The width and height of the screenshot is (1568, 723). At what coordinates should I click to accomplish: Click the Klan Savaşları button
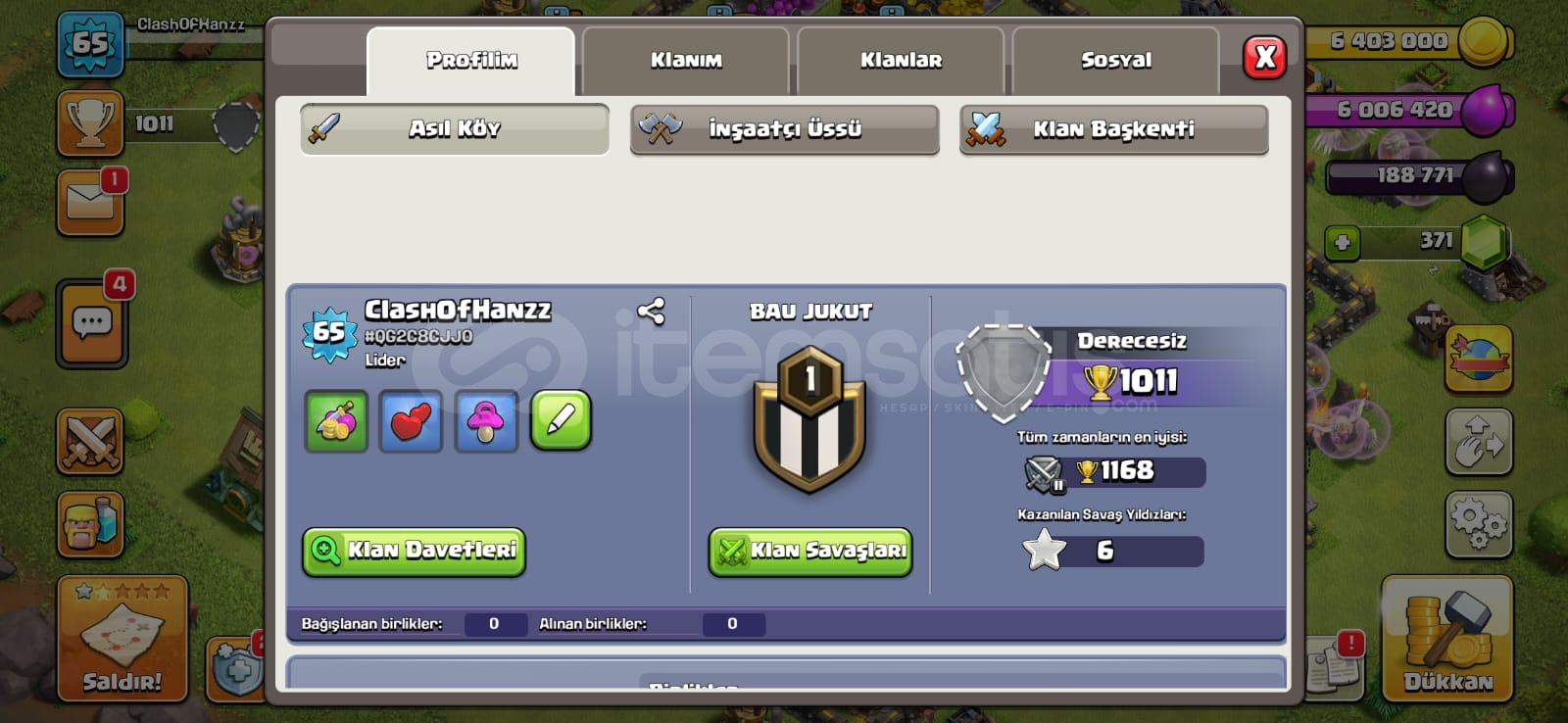(810, 552)
